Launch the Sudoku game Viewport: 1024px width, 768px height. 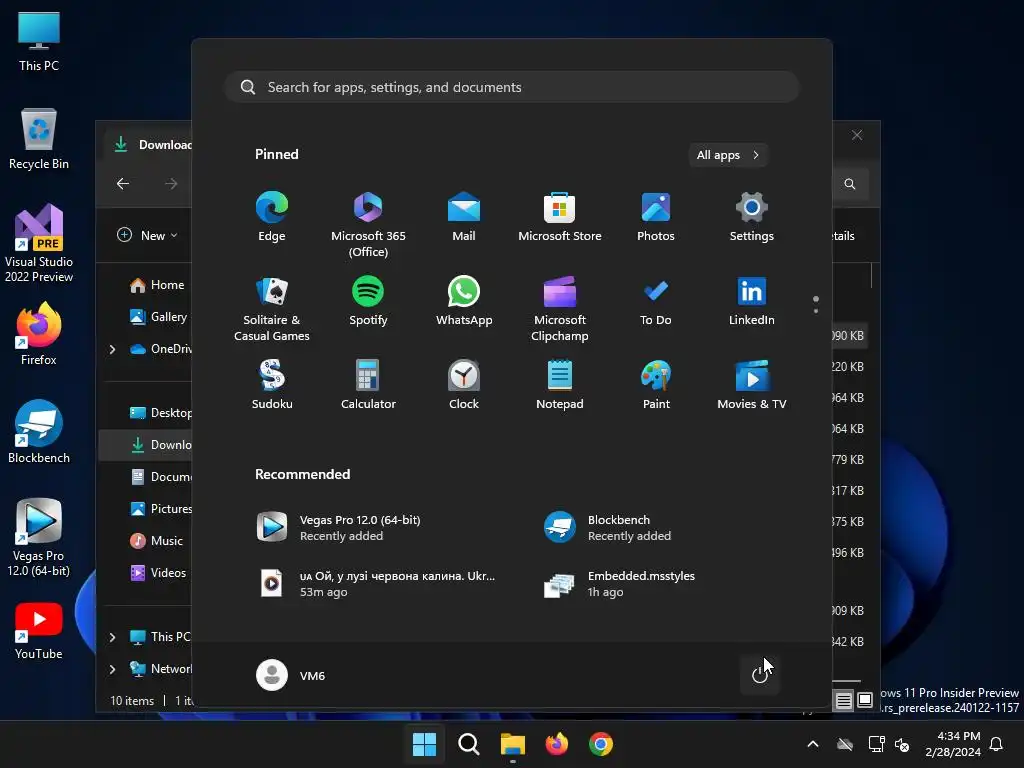tap(272, 385)
